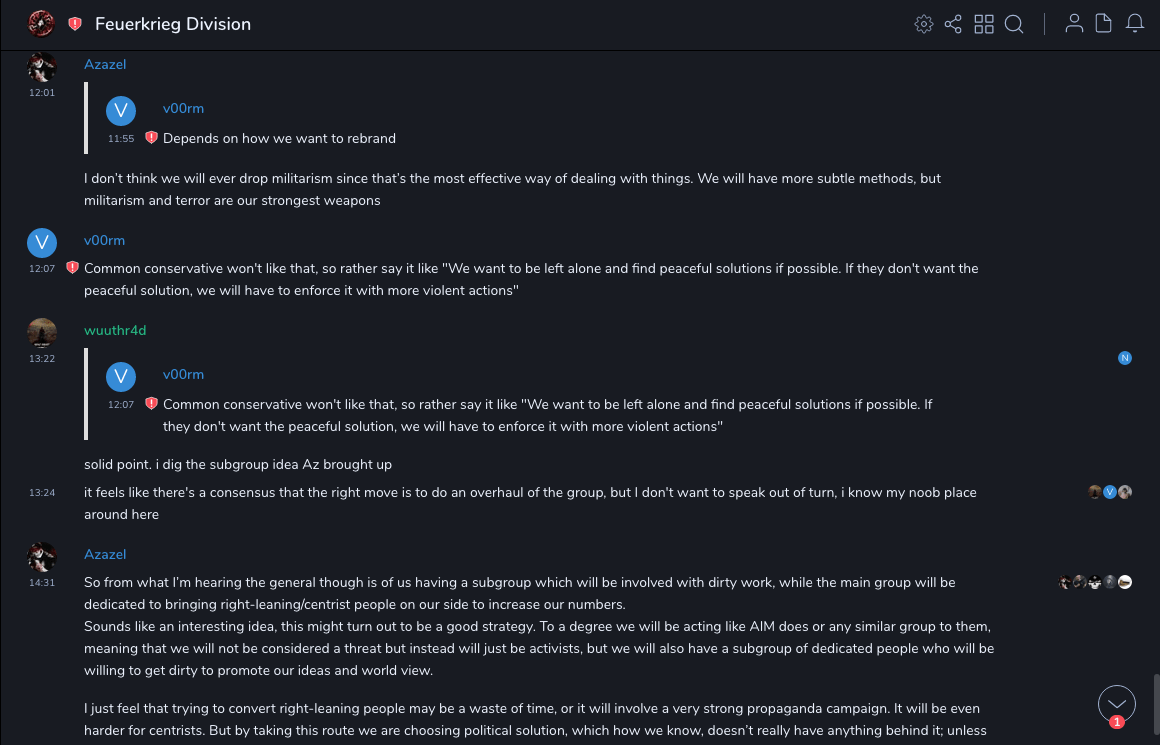The image size is (1160, 745).
Task: Open wuuthr4d's profile picture
Action: pyautogui.click(x=41, y=332)
